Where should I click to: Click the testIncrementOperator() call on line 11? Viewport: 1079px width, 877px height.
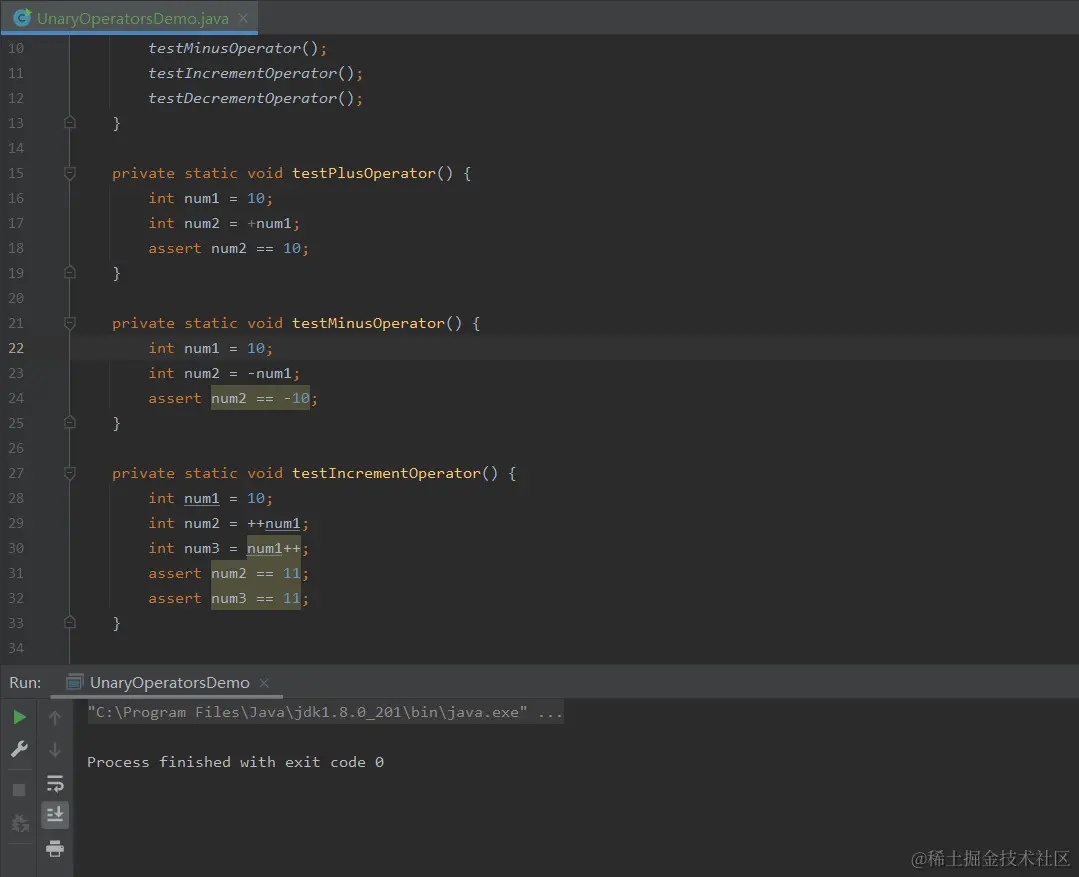click(255, 73)
